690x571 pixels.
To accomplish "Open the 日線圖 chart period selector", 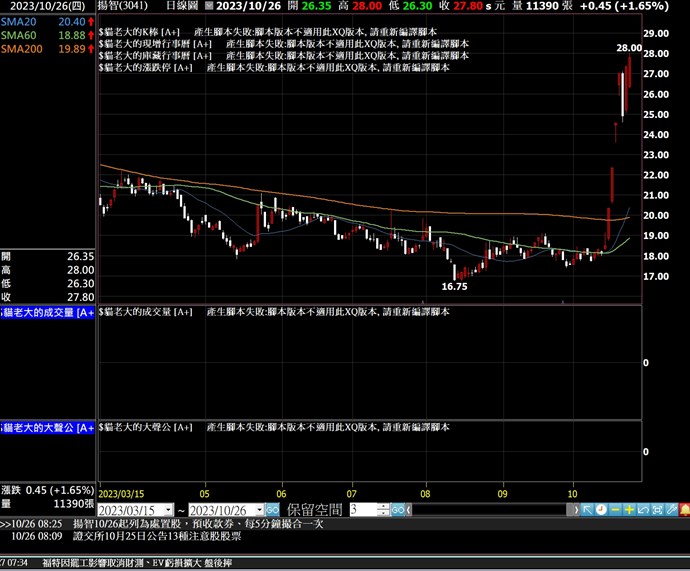I will coord(181,6).
